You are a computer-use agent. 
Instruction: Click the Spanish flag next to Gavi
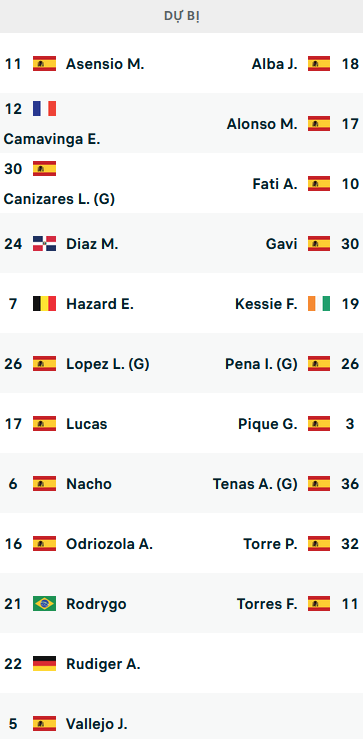[319, 244]
